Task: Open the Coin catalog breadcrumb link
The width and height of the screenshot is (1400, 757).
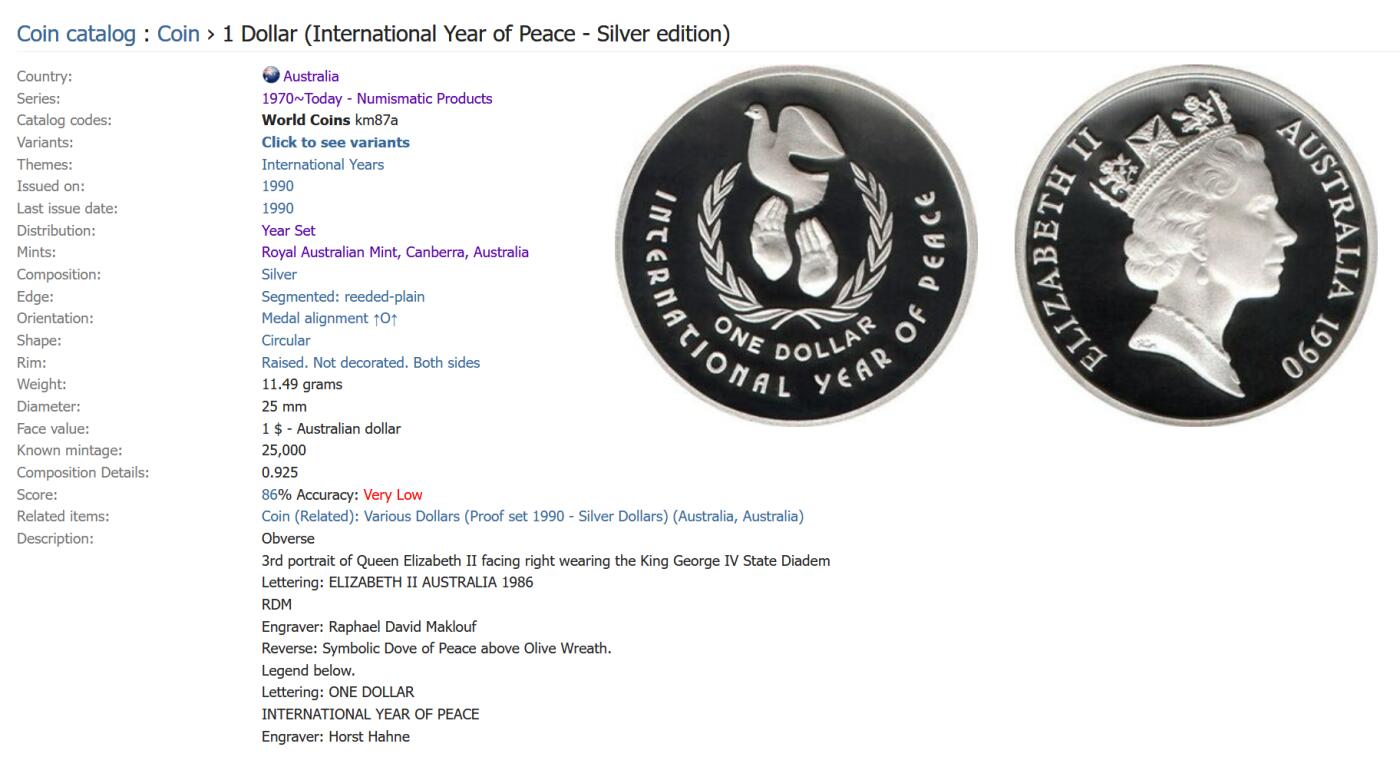Action: pos(76,34)
